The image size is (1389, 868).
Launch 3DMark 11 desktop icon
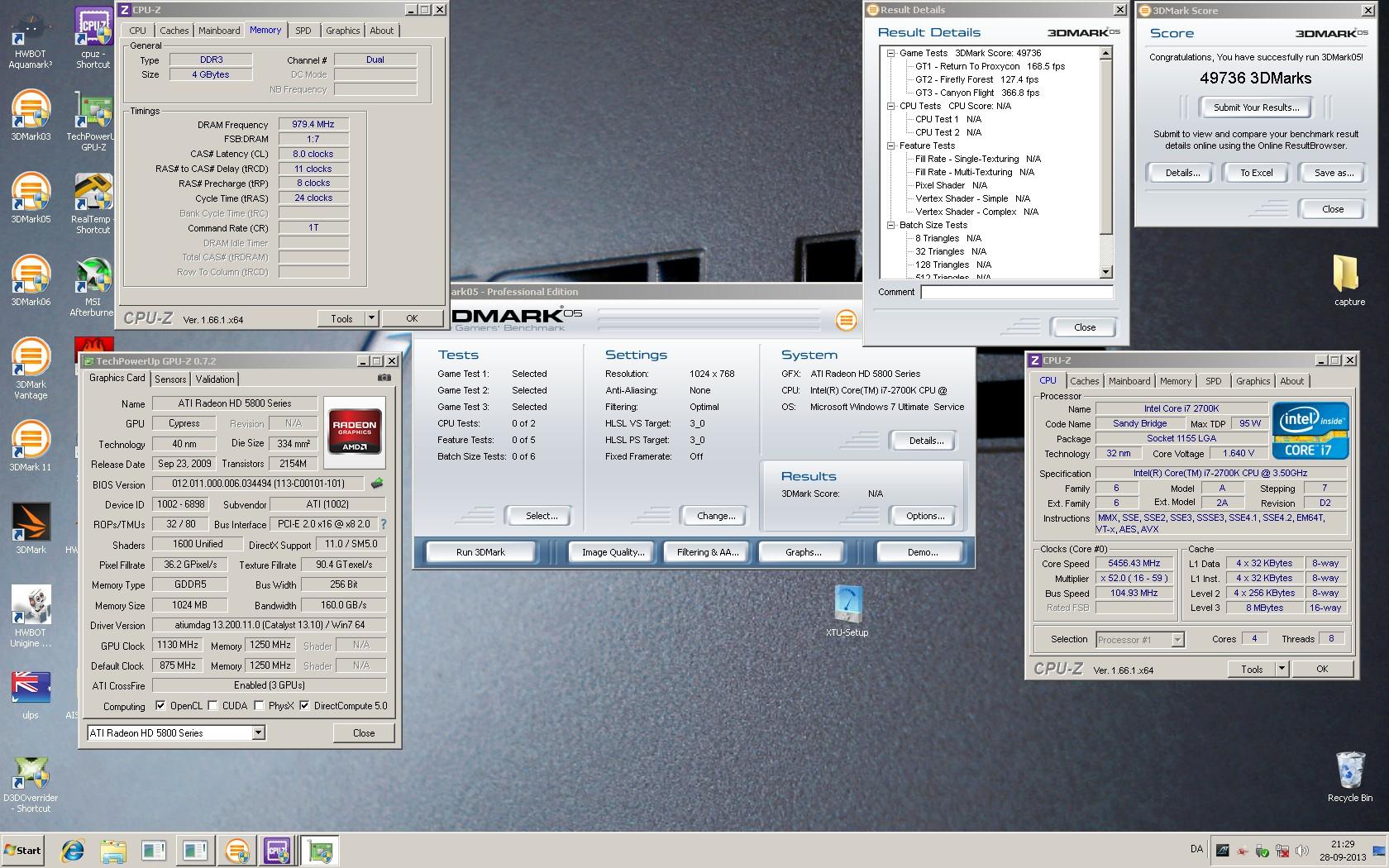click(x=31, y=446)
